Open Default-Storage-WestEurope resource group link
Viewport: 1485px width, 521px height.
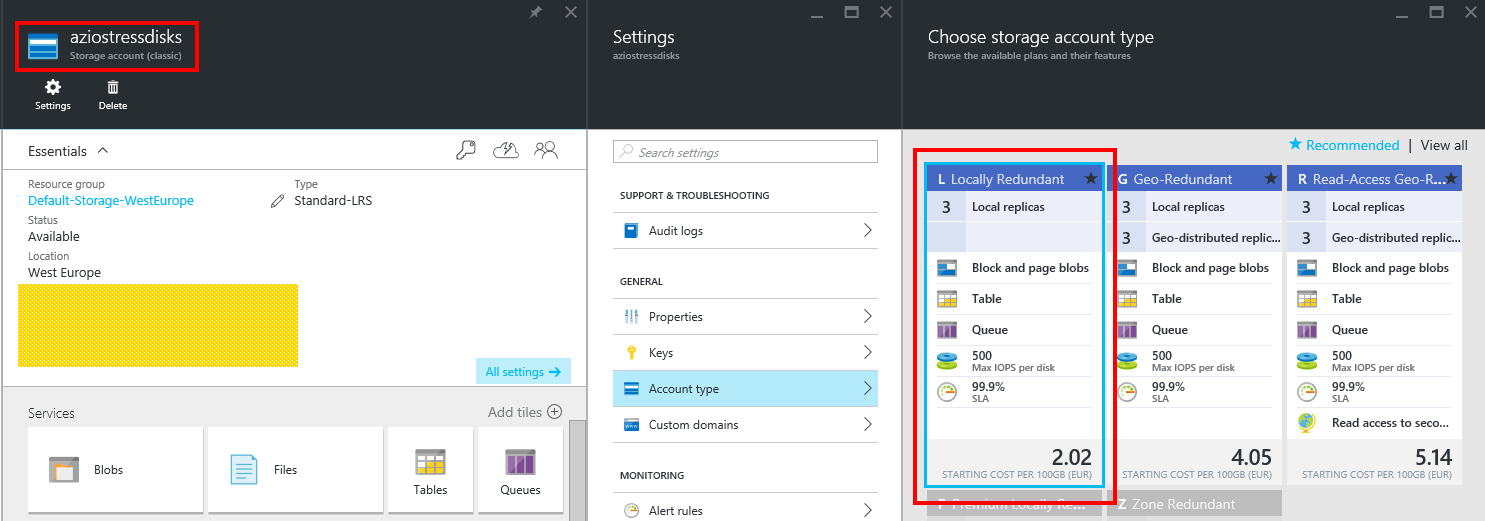click(111, 201)
